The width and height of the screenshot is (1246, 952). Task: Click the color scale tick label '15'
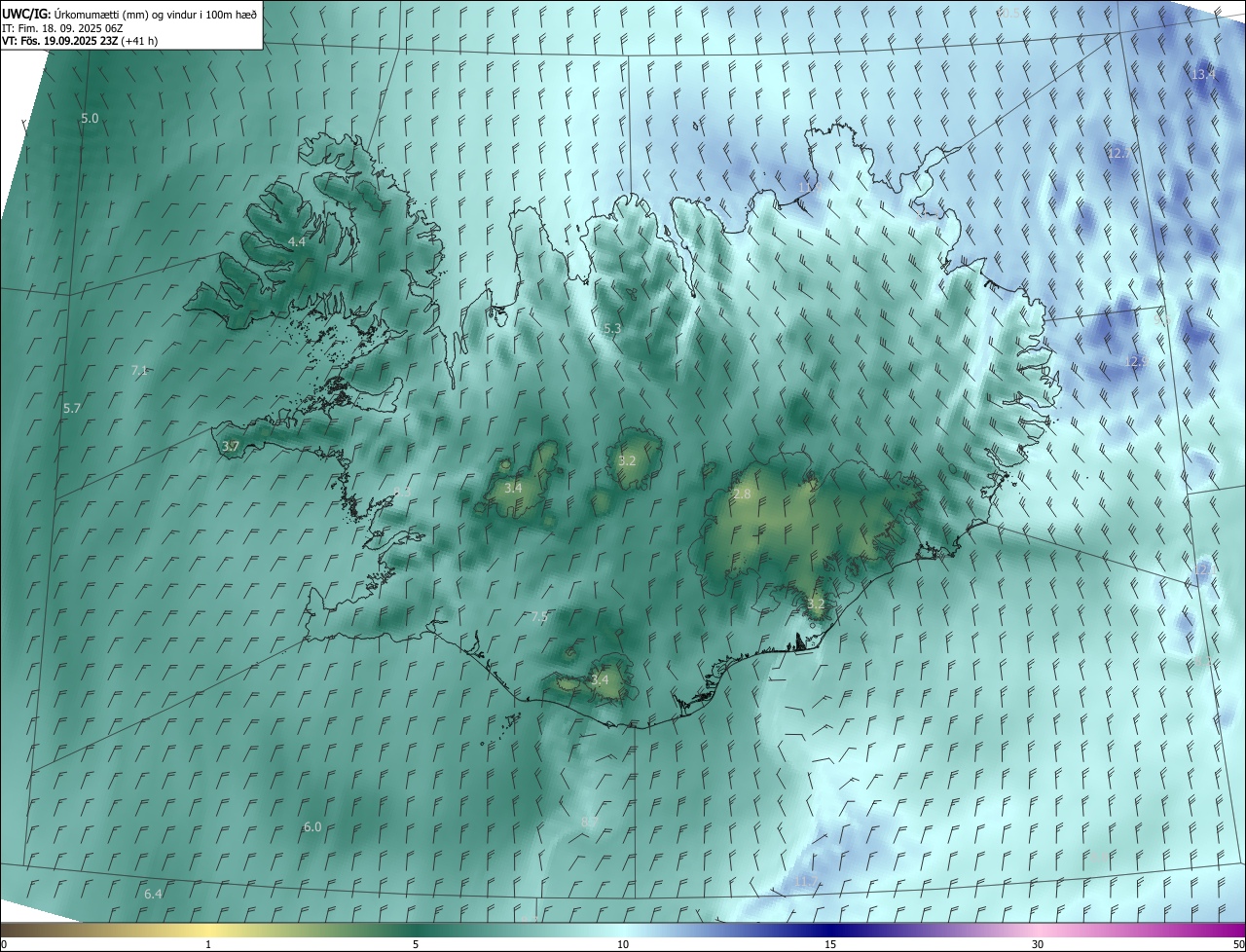(830, 944)
